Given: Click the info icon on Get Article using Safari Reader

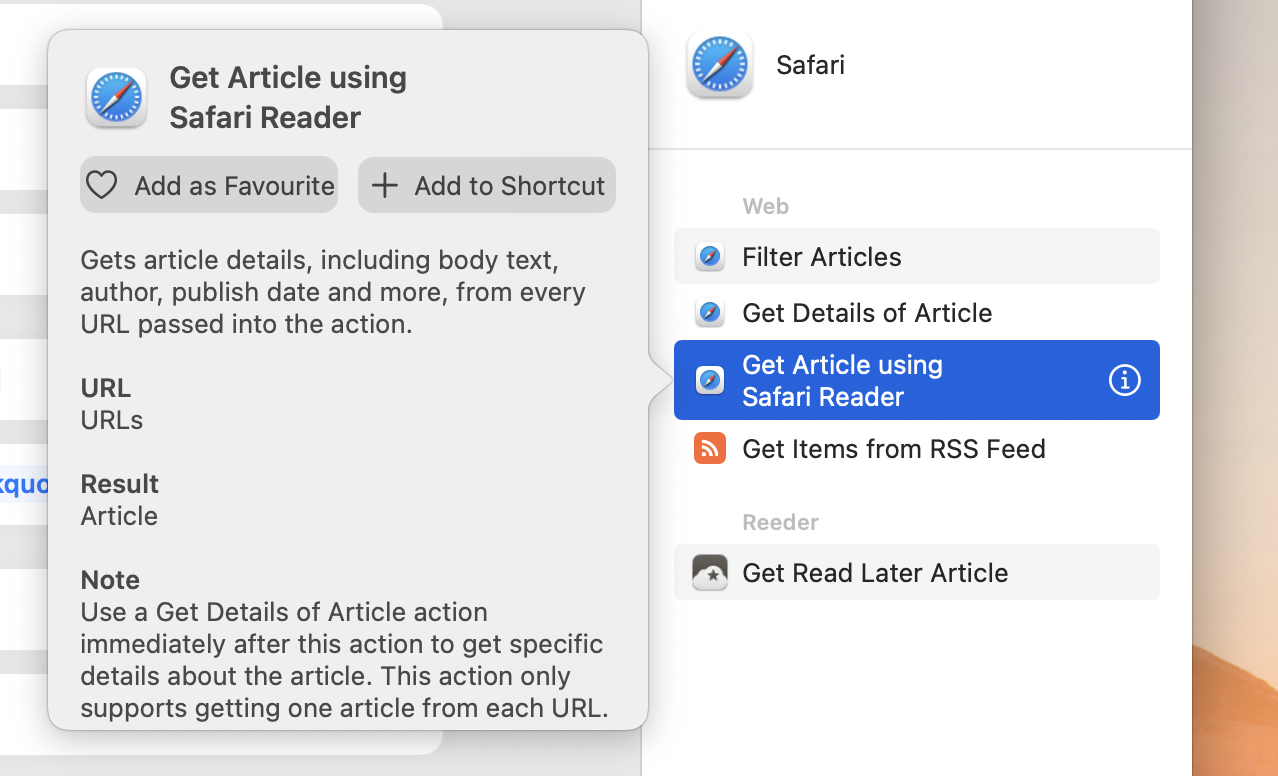Looking at the screenshot, I should 1124,380.
